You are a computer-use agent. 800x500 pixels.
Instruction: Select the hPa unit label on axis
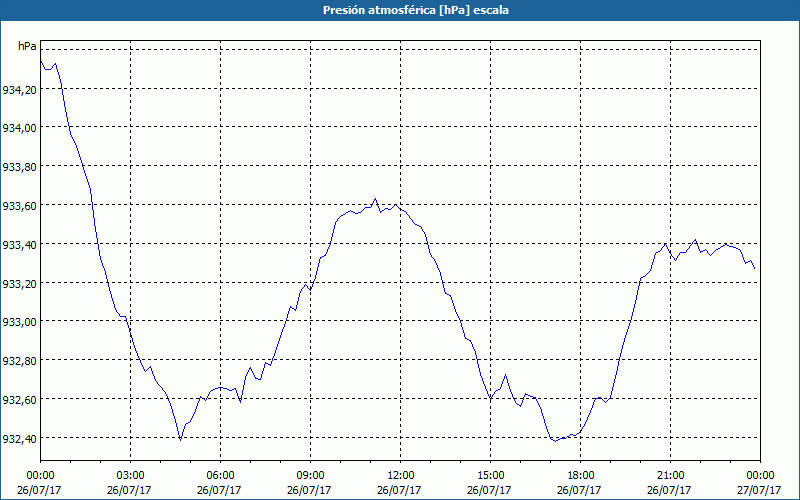(27, 46)
